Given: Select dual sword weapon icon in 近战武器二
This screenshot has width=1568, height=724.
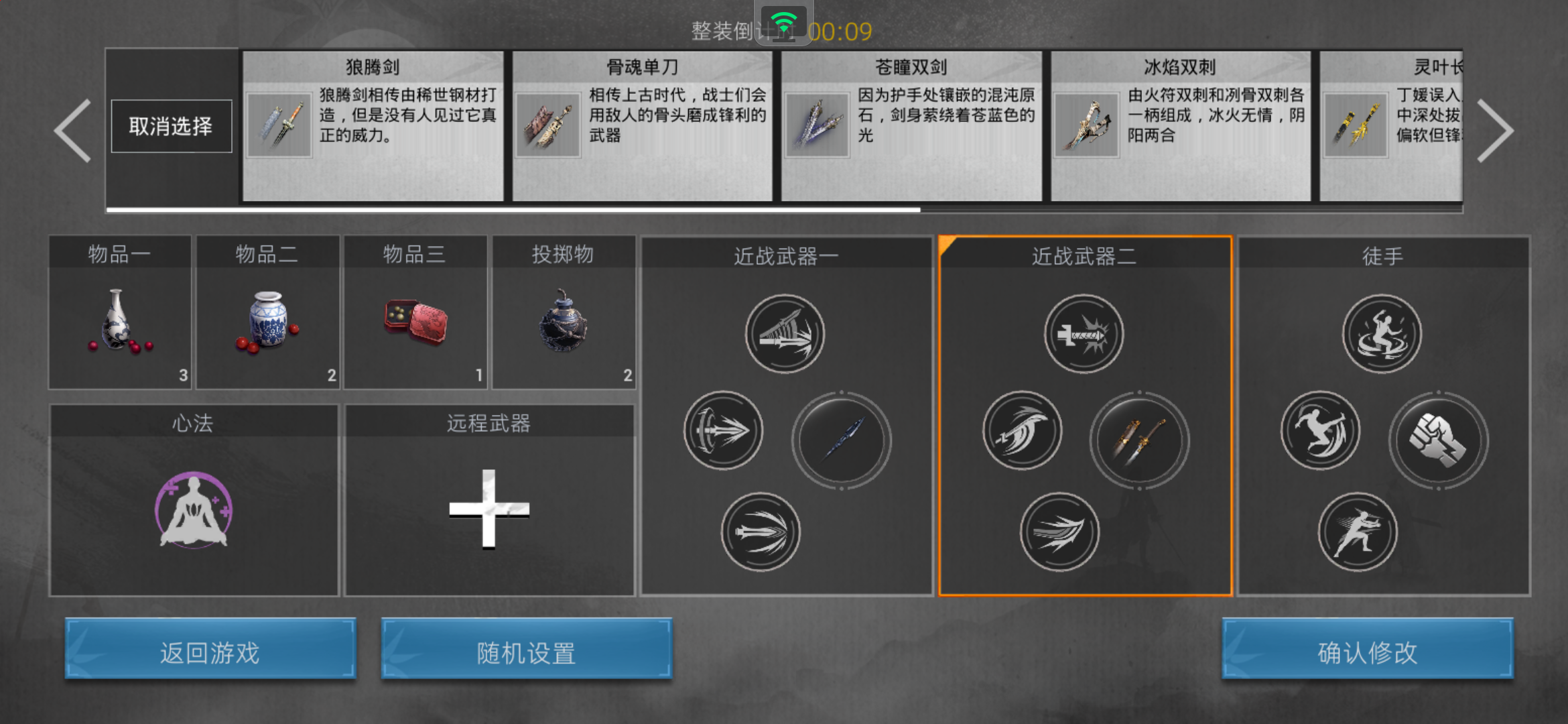Looking at the screenshot, I should click(1140, 440).
